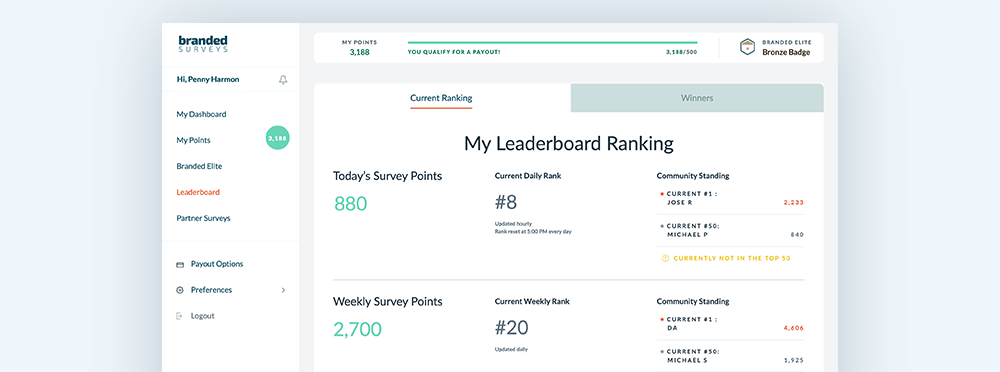Image resolution: width=1000 pixels, height=372 pixels.
Task: Click Today's Survey Points value 880
Action: coord(351,204)
